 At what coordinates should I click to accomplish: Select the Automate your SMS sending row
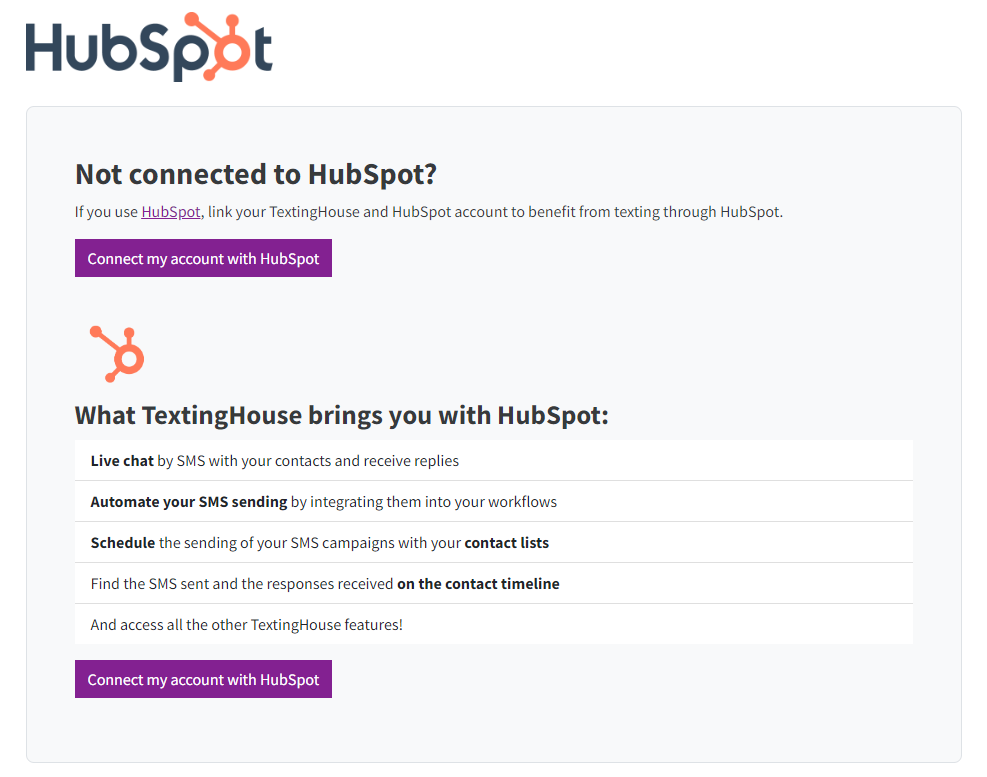[x=494, y=502]
